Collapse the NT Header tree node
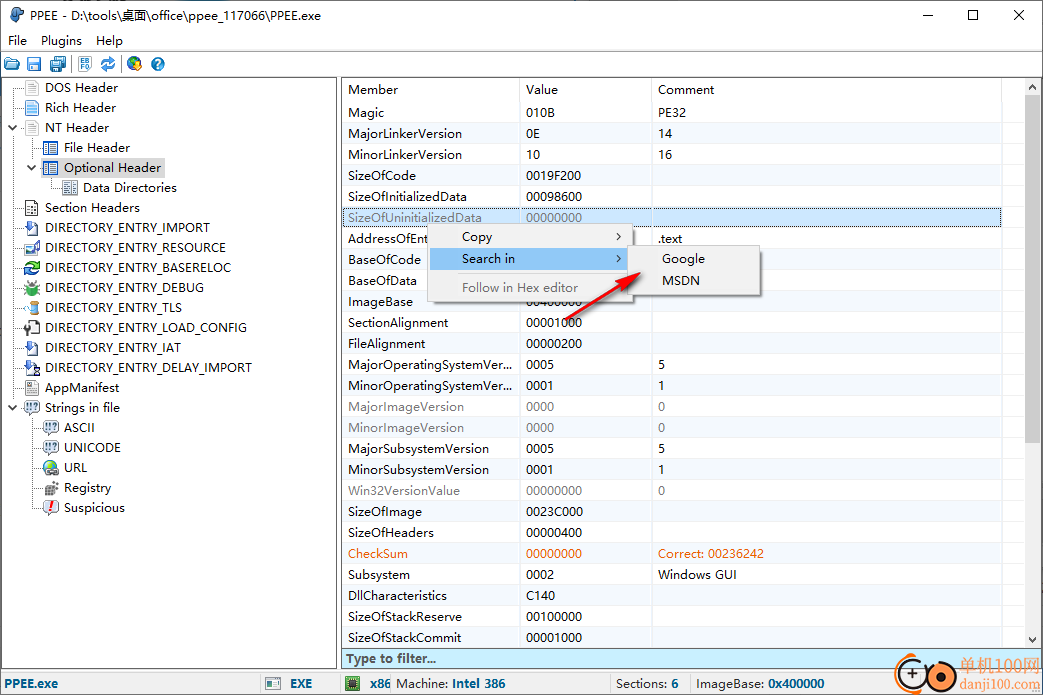Screen dimensions: 1043x695 (x=13, y=128)
